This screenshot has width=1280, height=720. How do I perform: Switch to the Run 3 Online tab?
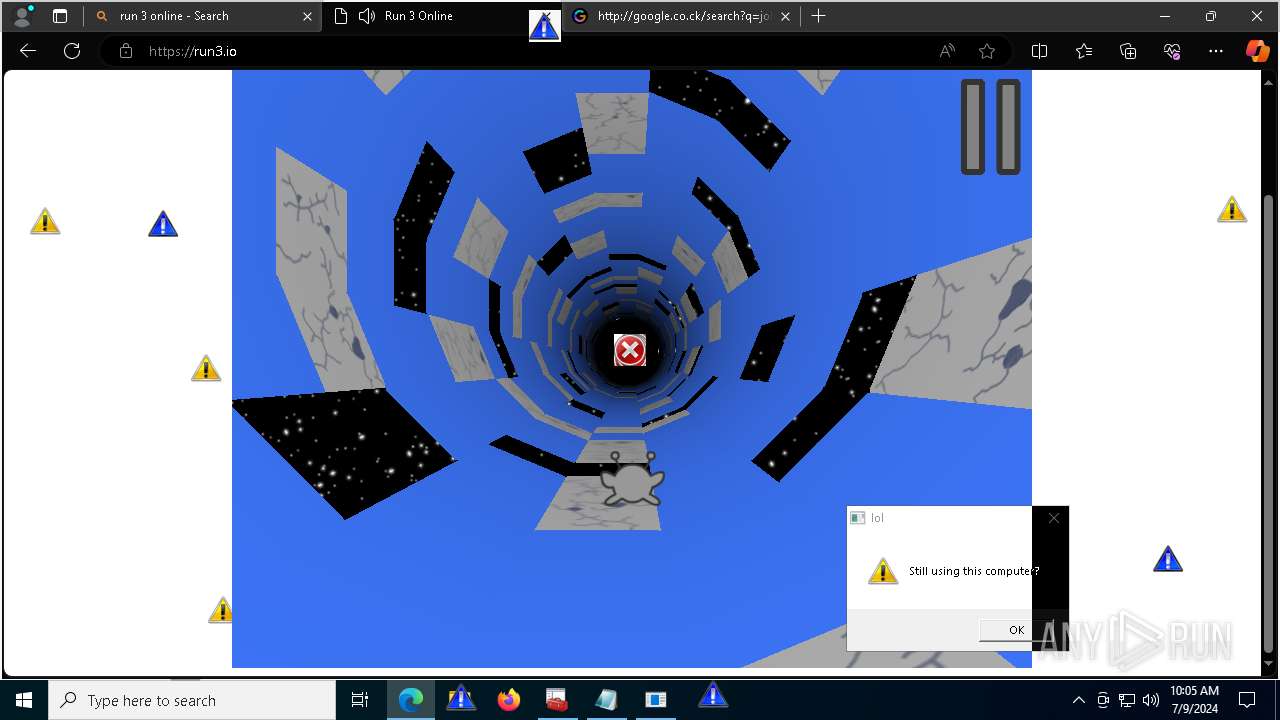point(418,16)
